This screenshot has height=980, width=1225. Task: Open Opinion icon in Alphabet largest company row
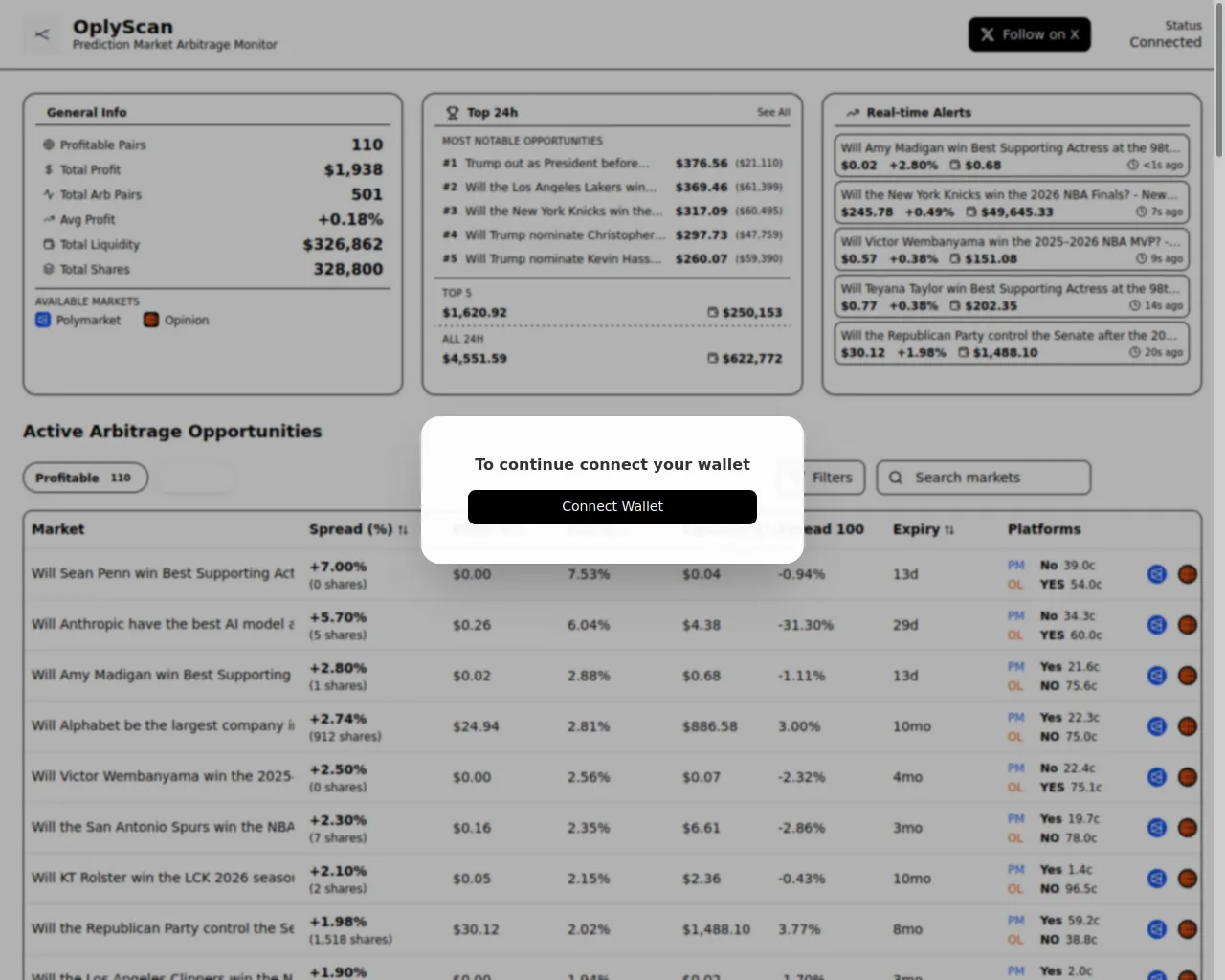1188,726
